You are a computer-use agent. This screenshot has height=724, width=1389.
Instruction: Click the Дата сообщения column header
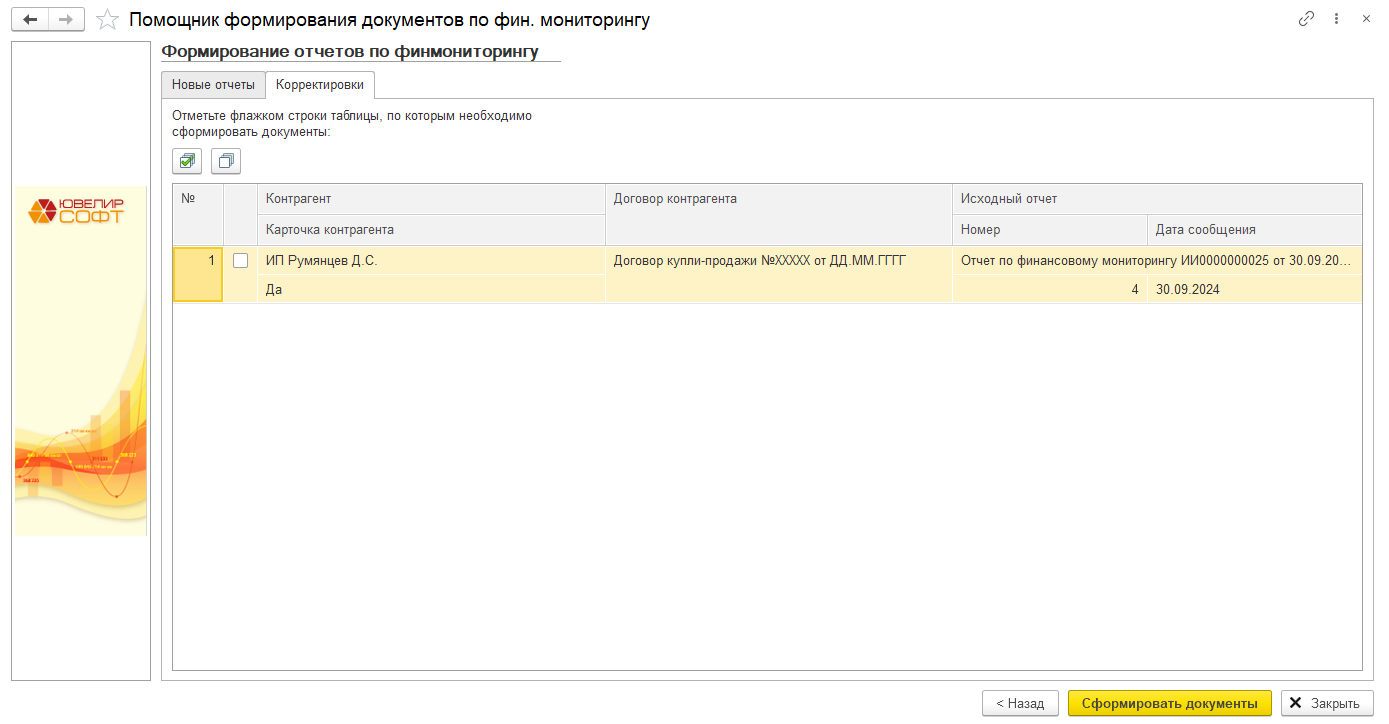tap(1255, 230)
